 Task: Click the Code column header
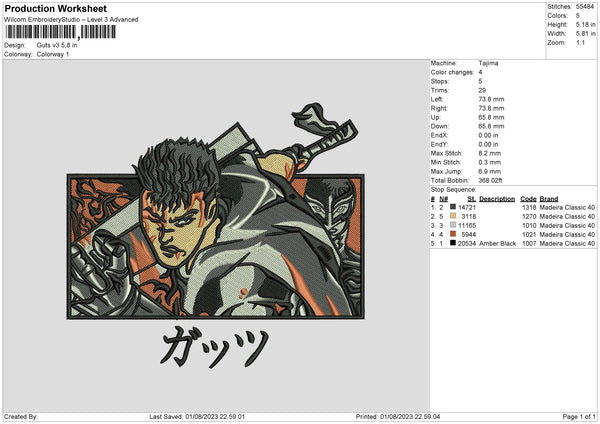point(528,198)
